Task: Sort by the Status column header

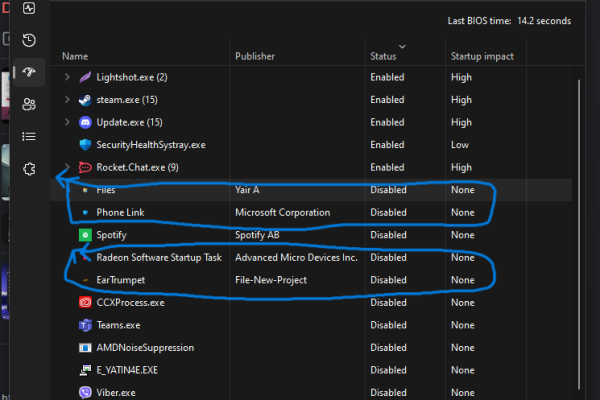Action: (383, 56)
